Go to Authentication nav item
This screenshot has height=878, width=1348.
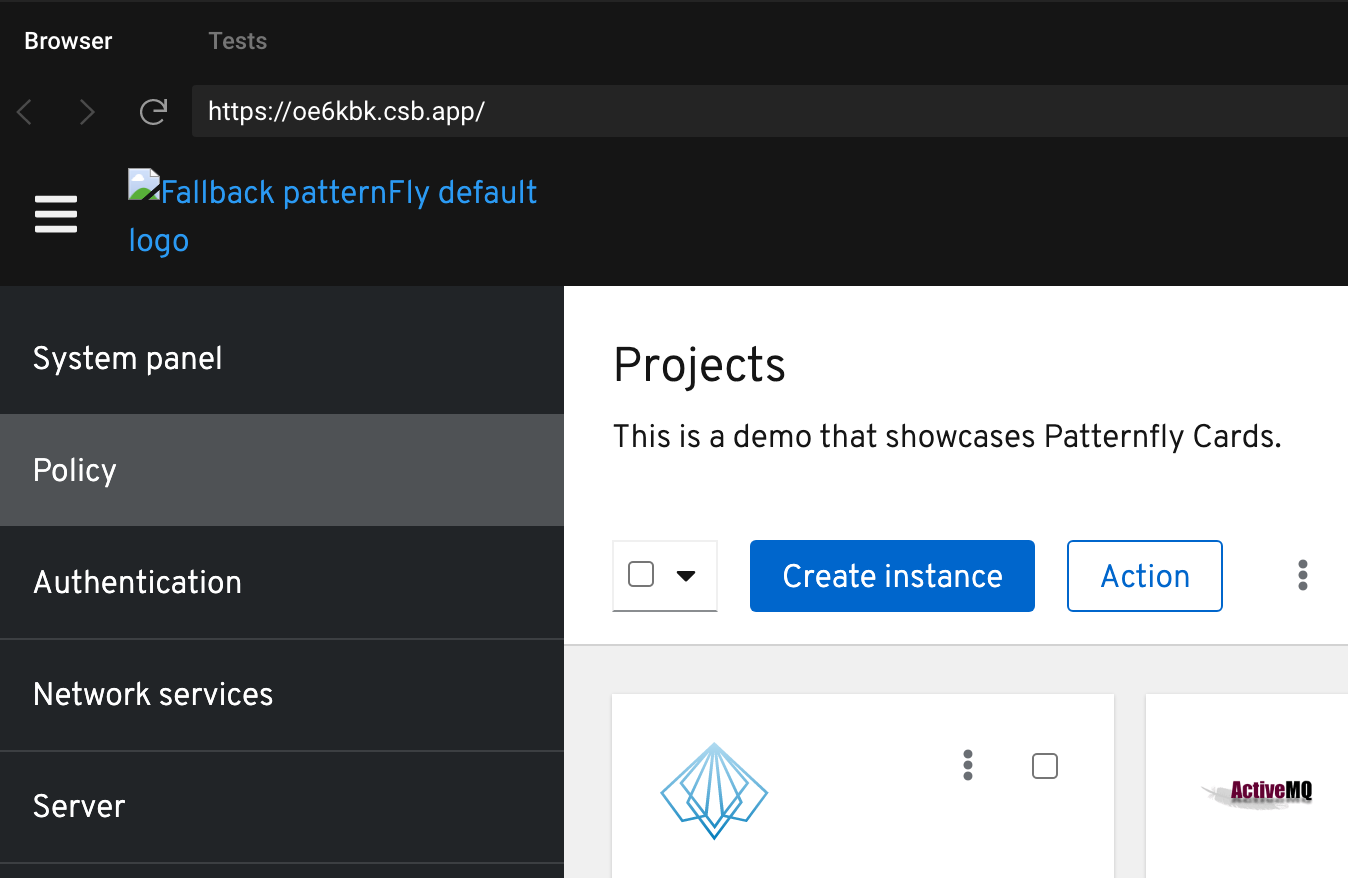(137, 582)
